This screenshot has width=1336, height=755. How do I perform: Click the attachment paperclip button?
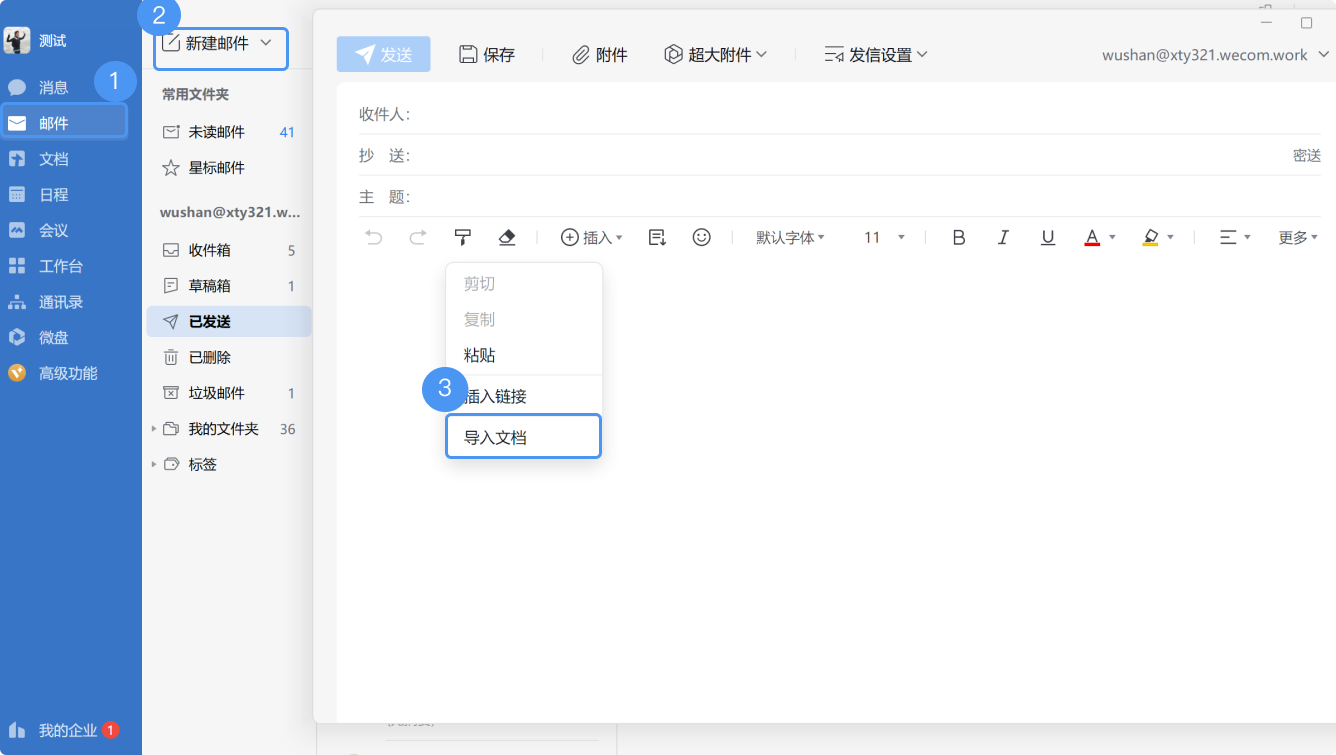pyautogui.click(x=599, y=55)
